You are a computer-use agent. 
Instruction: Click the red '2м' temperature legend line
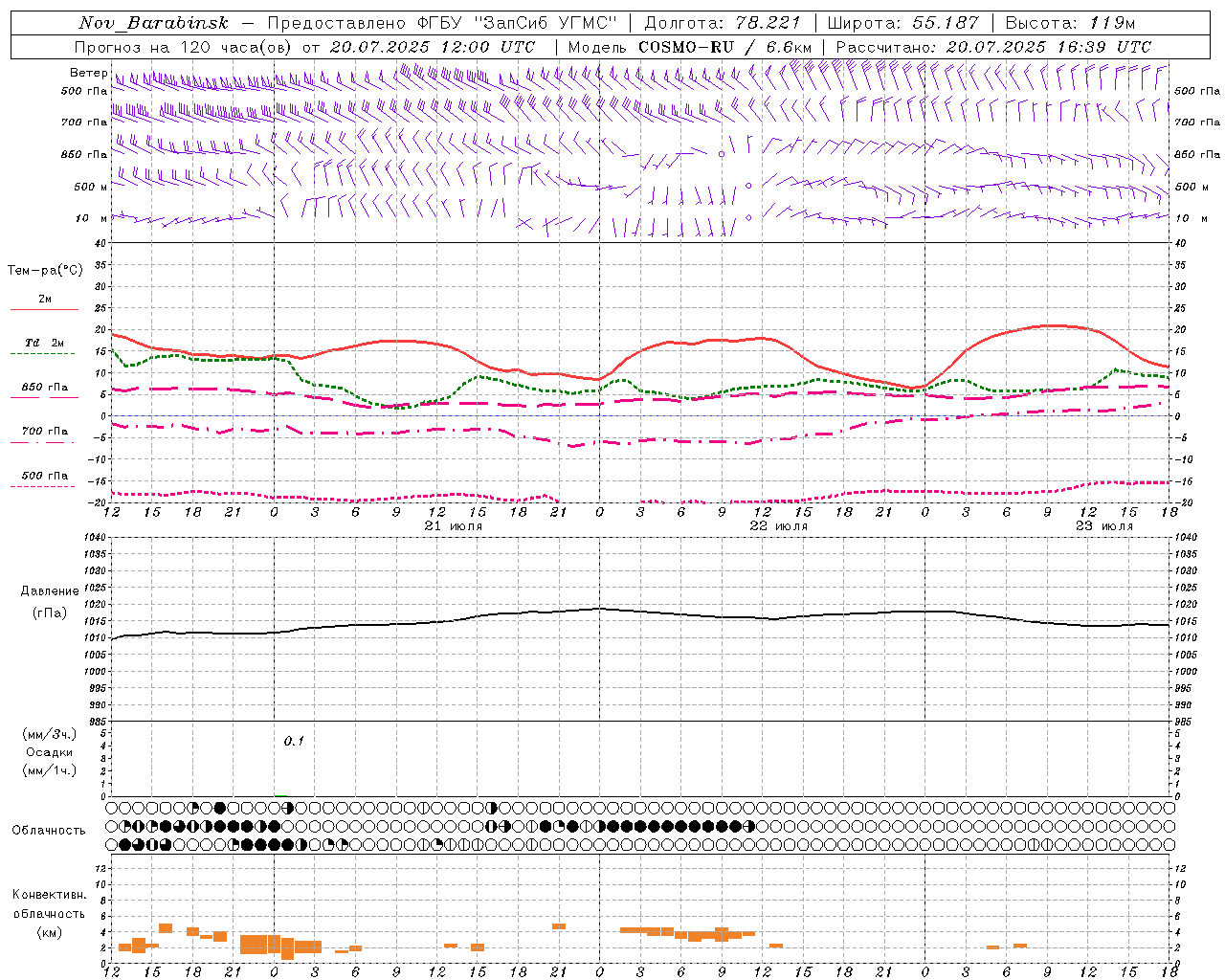[x=44, y=309]
